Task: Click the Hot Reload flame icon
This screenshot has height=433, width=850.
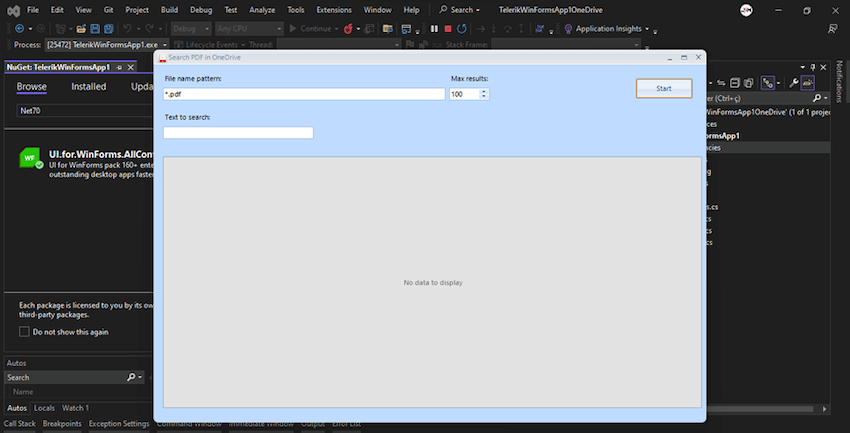Action: click(x=348, y=29)
